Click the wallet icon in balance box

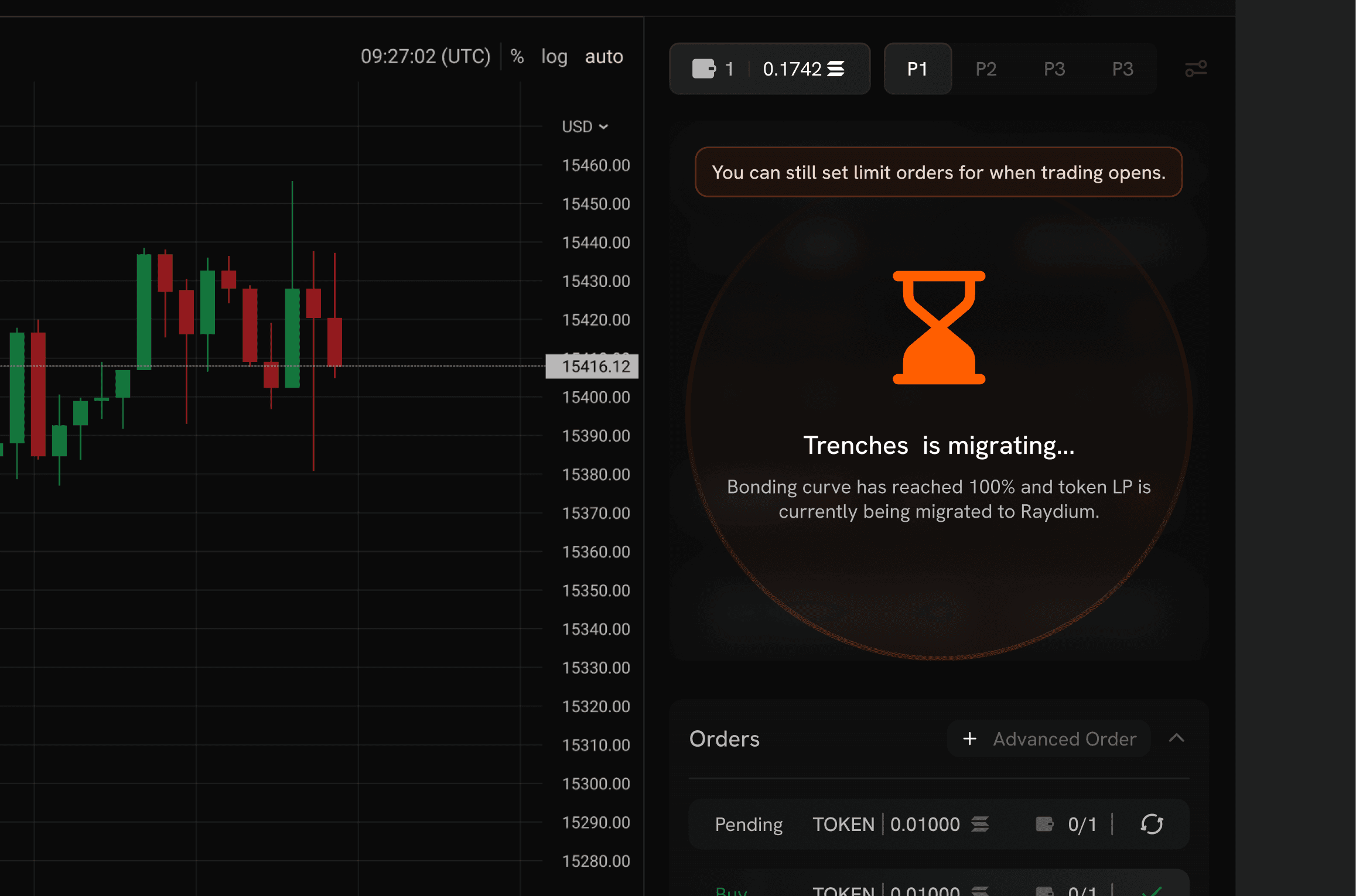point(703,69)
